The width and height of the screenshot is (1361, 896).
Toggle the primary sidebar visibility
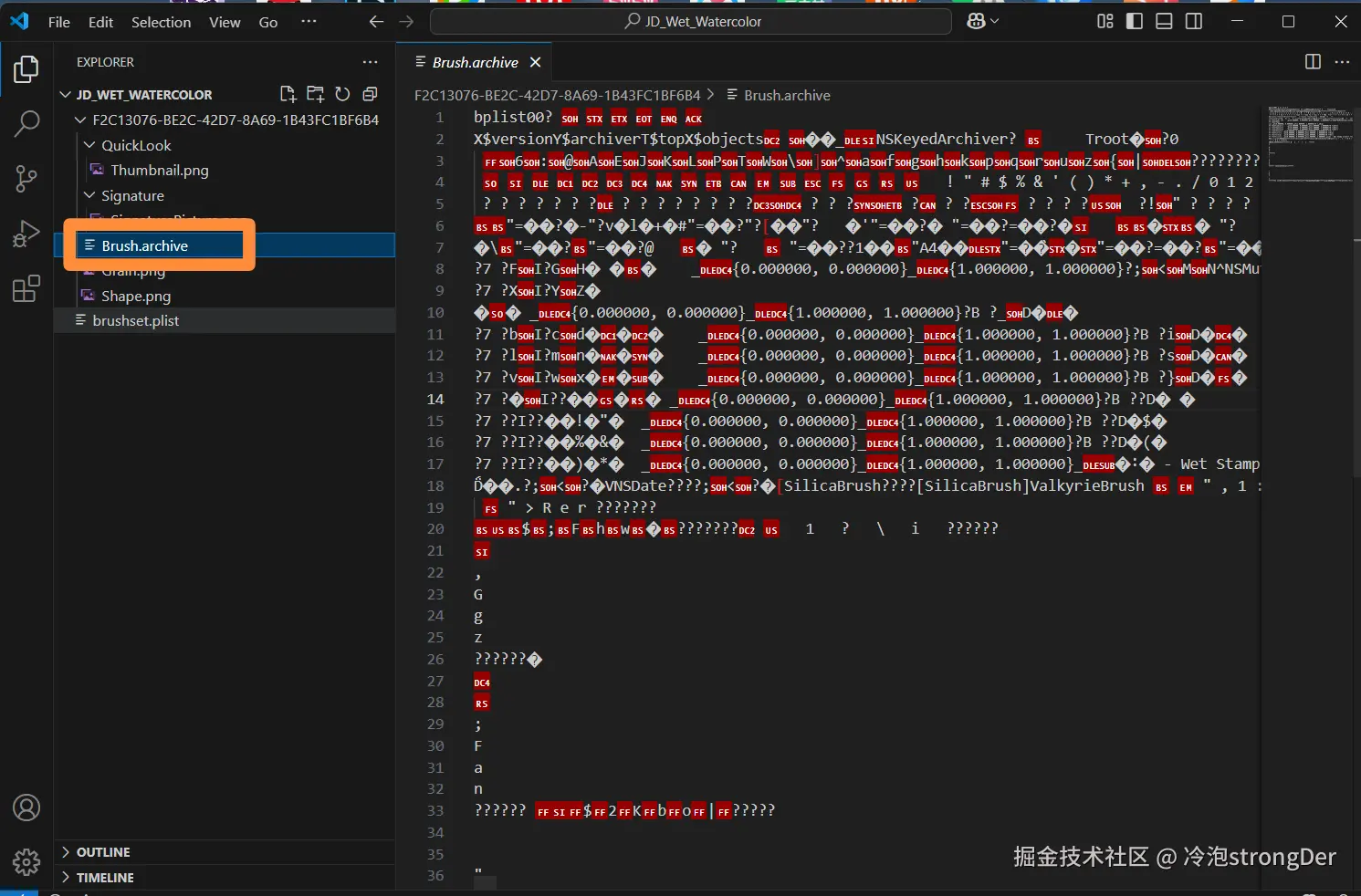(1134, 21)
